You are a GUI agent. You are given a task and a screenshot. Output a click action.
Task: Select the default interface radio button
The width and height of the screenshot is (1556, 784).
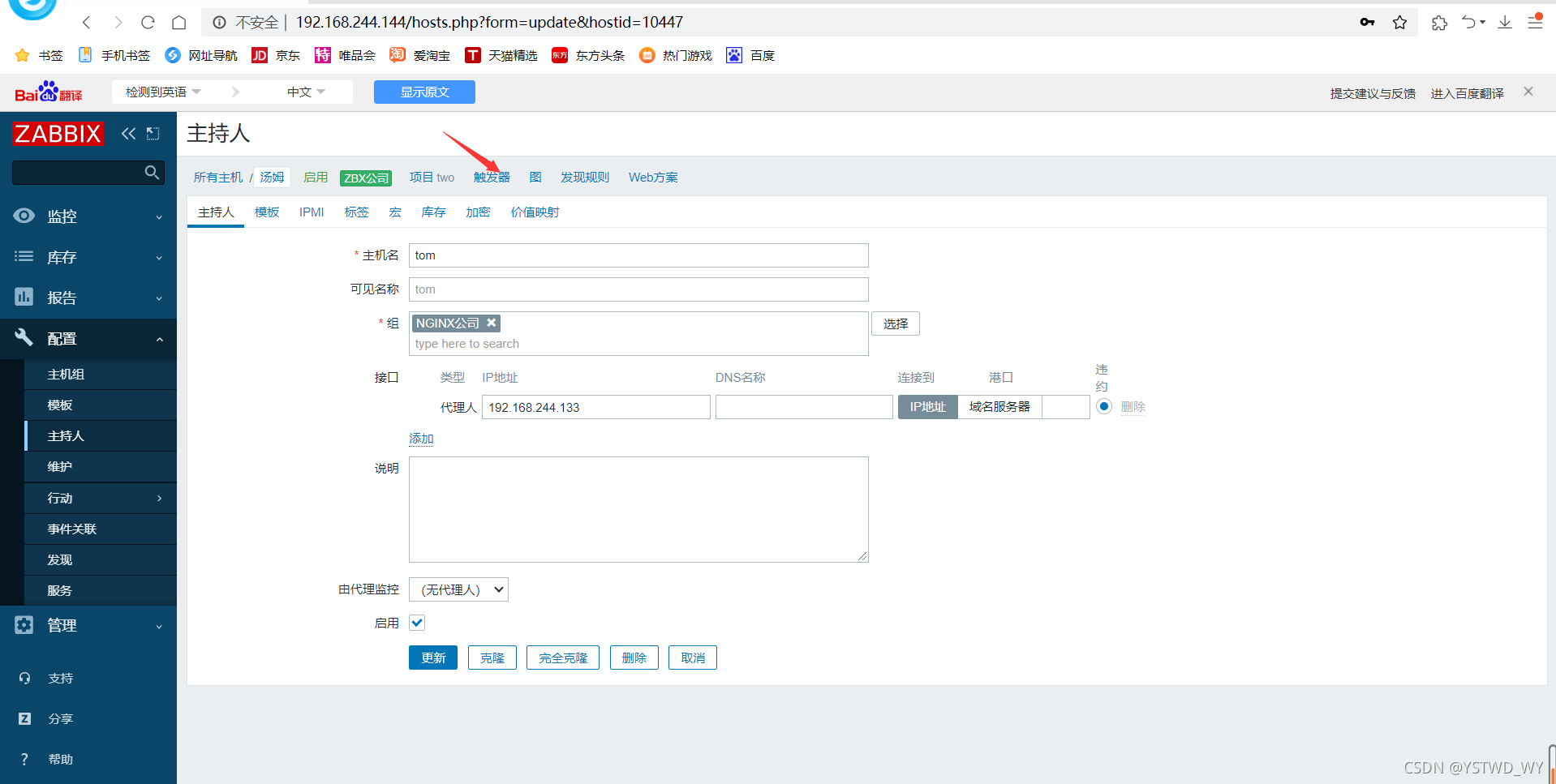click(x=1103, y=406)
